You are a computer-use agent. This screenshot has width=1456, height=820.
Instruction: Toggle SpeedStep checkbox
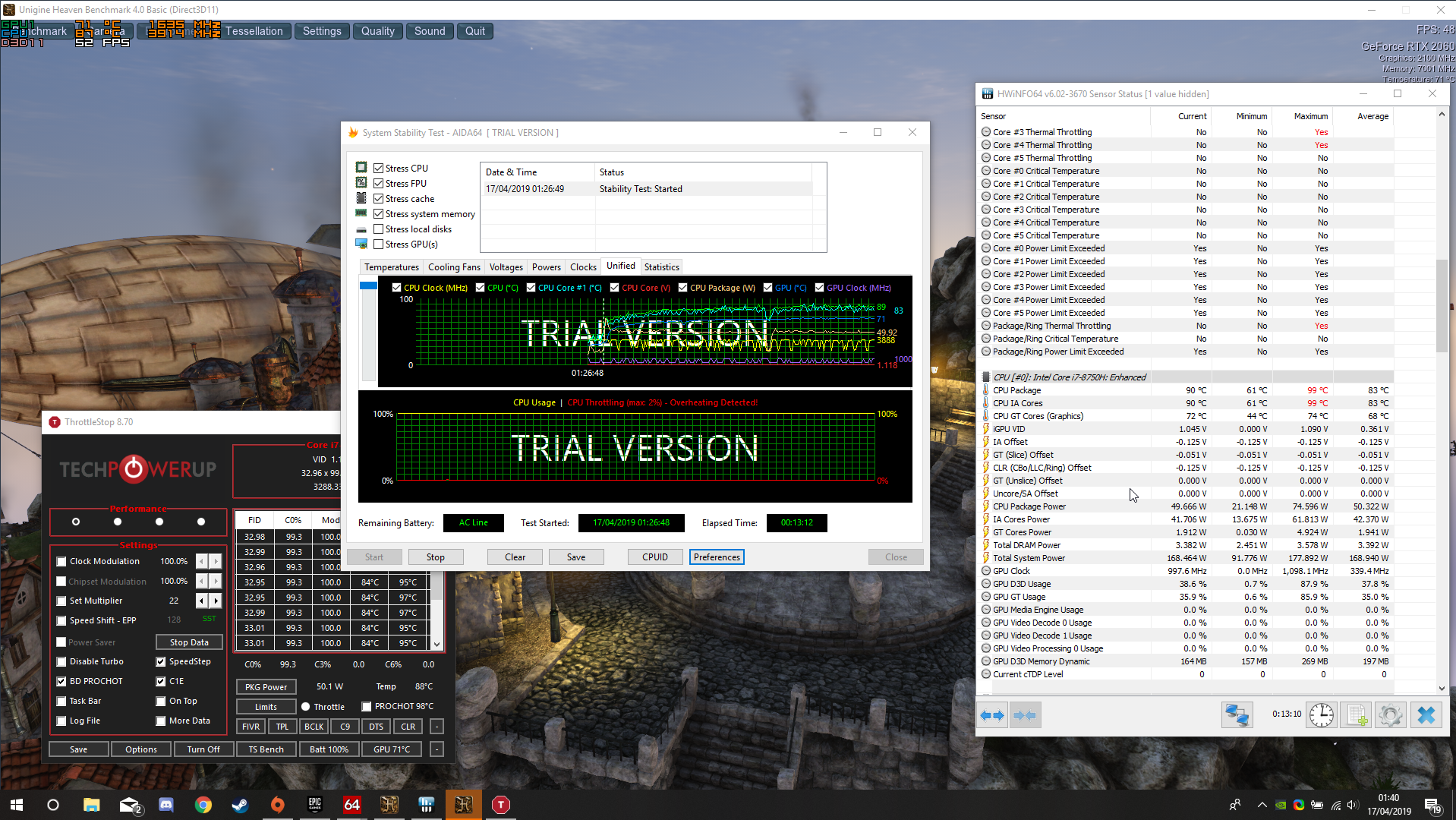pyautogui.click(x=161, y=661)
